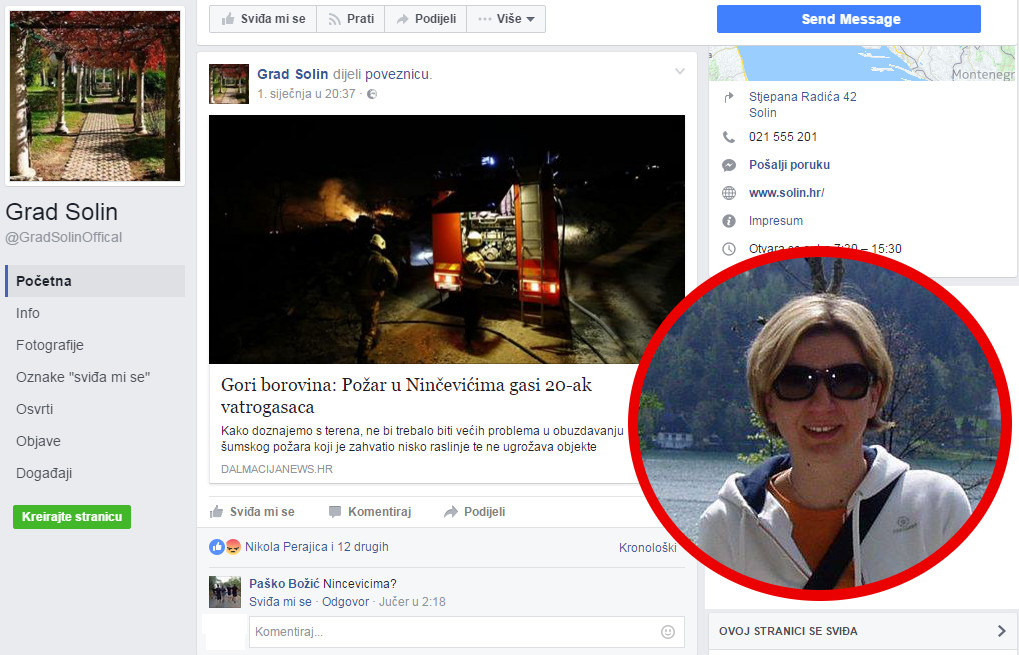Open the Fotografije tab in sidebar

tap(50, 345)
